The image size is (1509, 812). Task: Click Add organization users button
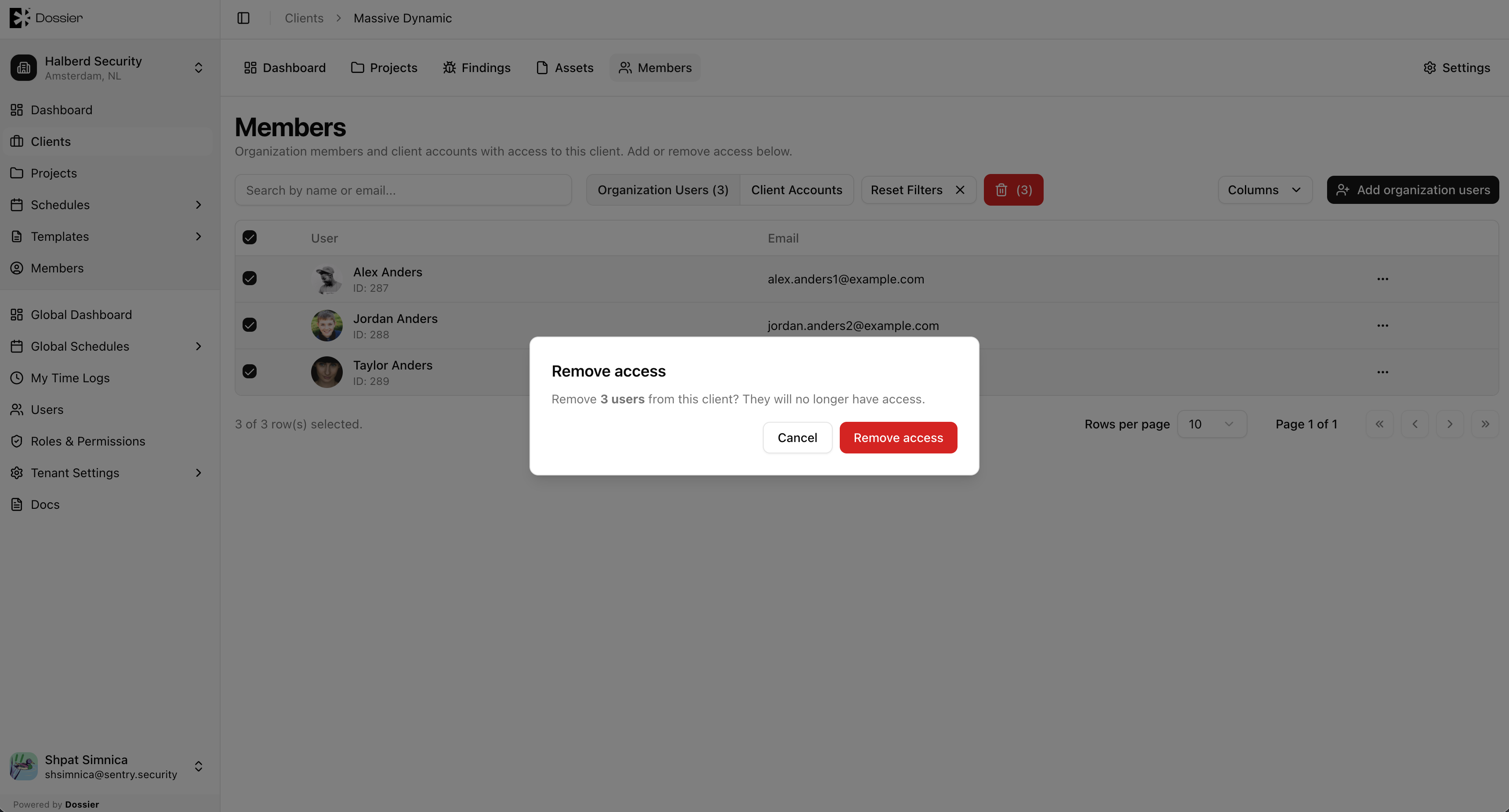point(1412,190)
